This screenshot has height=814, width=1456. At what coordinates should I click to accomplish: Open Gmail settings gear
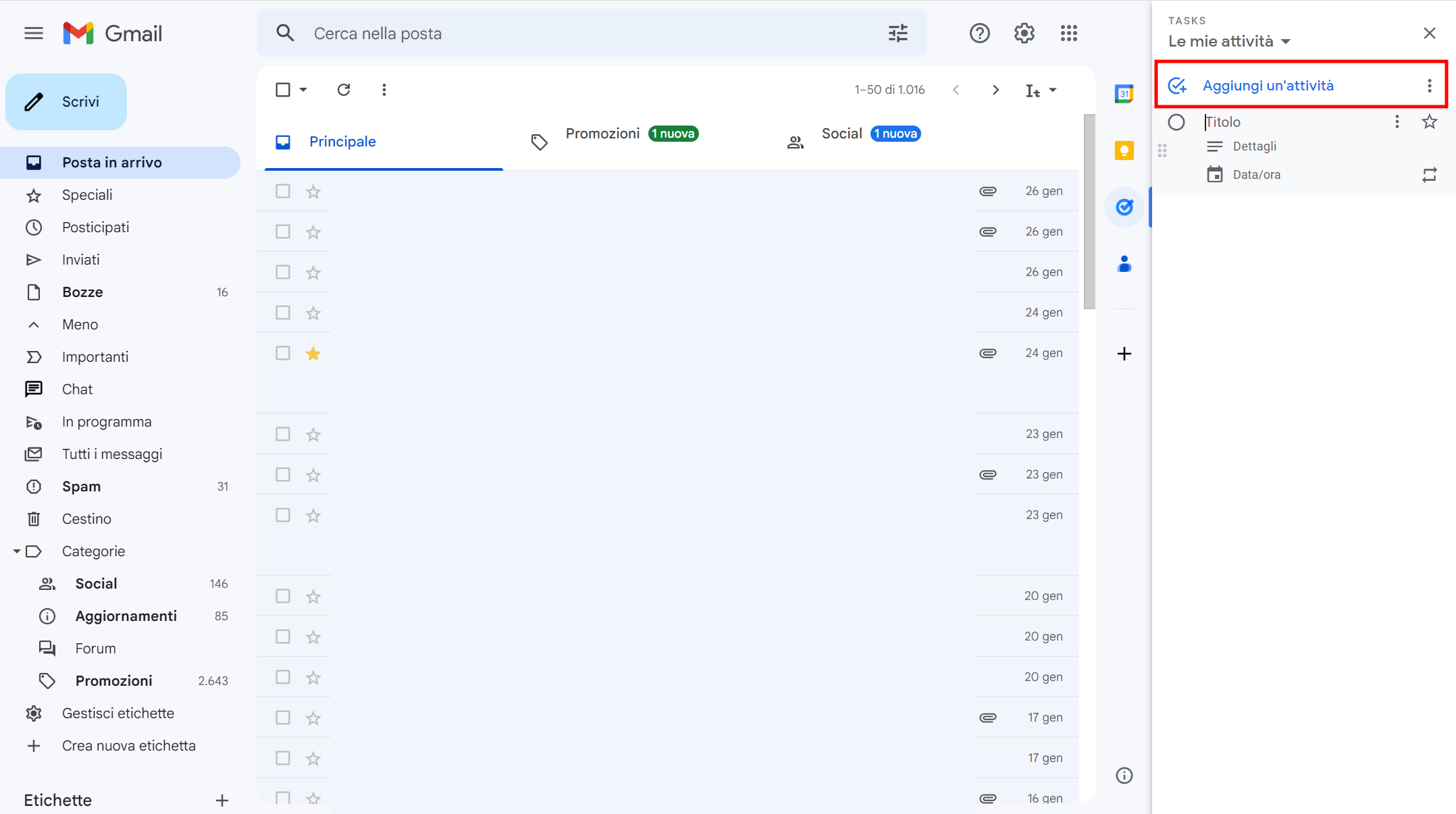point(1024,33)
